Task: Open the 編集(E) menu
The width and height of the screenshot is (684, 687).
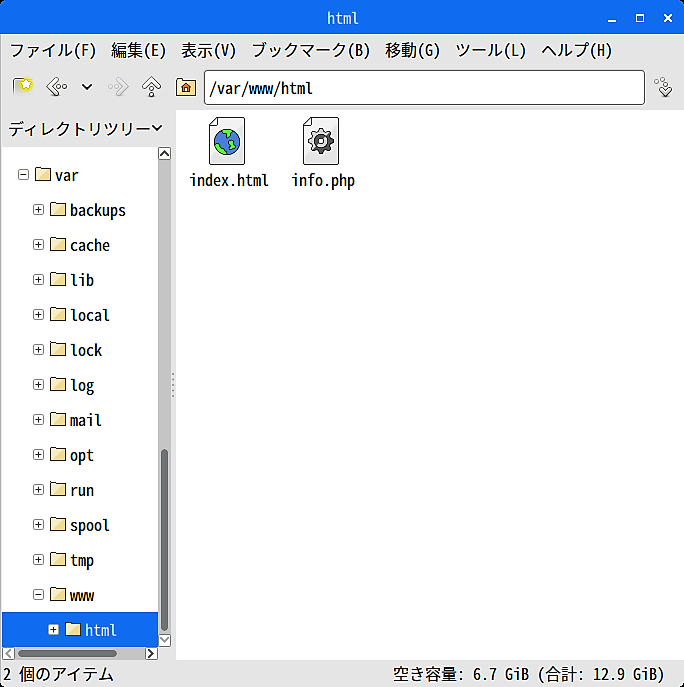Action: (138, 50)
